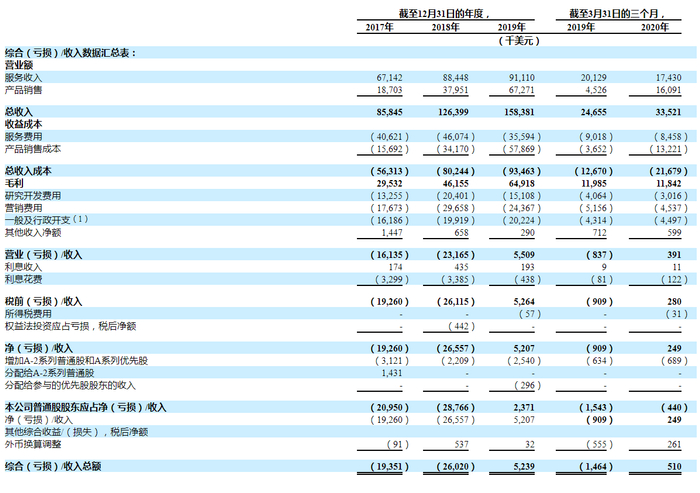
Task: Click the 2017年 column header
Action: (379, 27)
